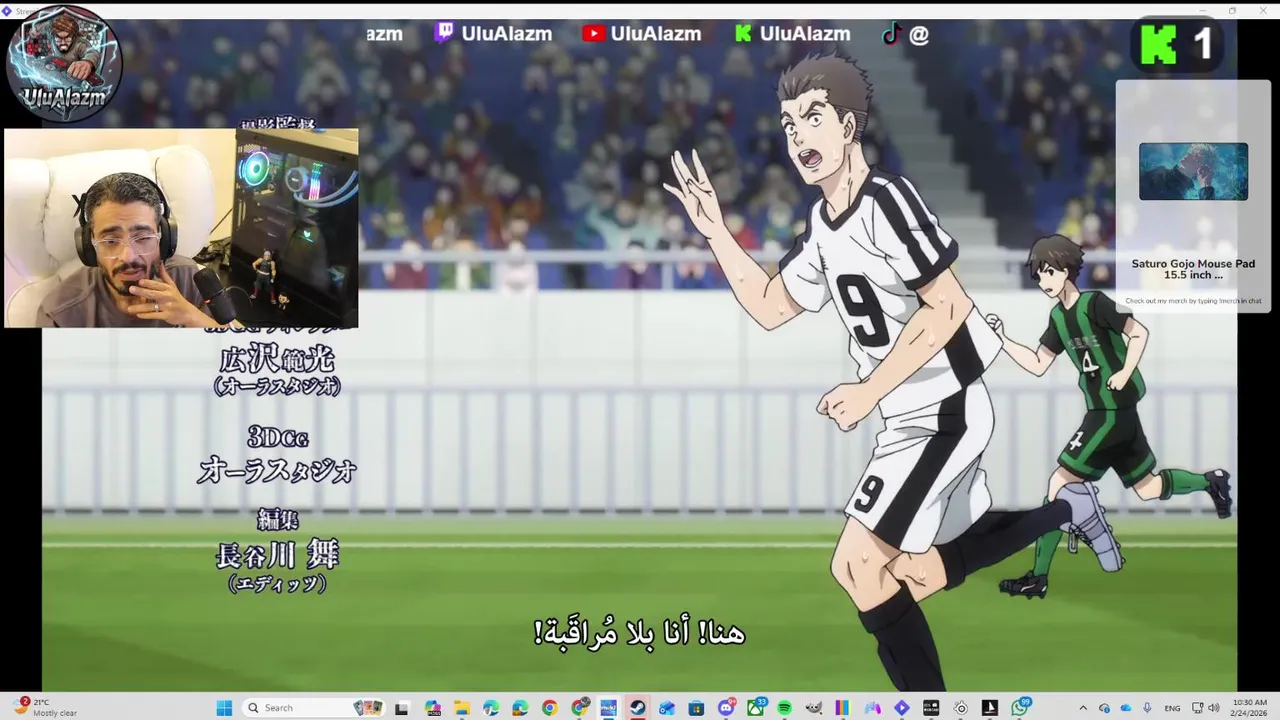The width and height of the screenshot is (1280, 720).
Task: Click the taskbar Search box
Action: click(x=314, y=708)
